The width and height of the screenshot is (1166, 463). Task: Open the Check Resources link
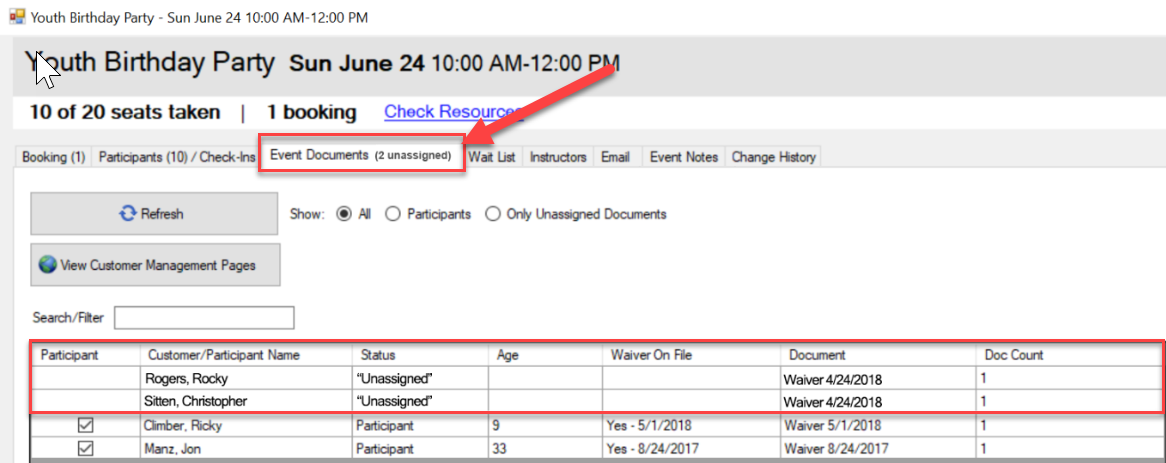tap(454, 112)
